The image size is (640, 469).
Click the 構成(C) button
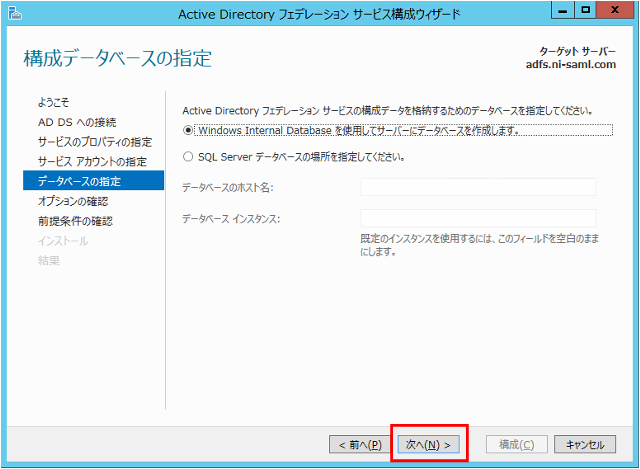(516, 444)
